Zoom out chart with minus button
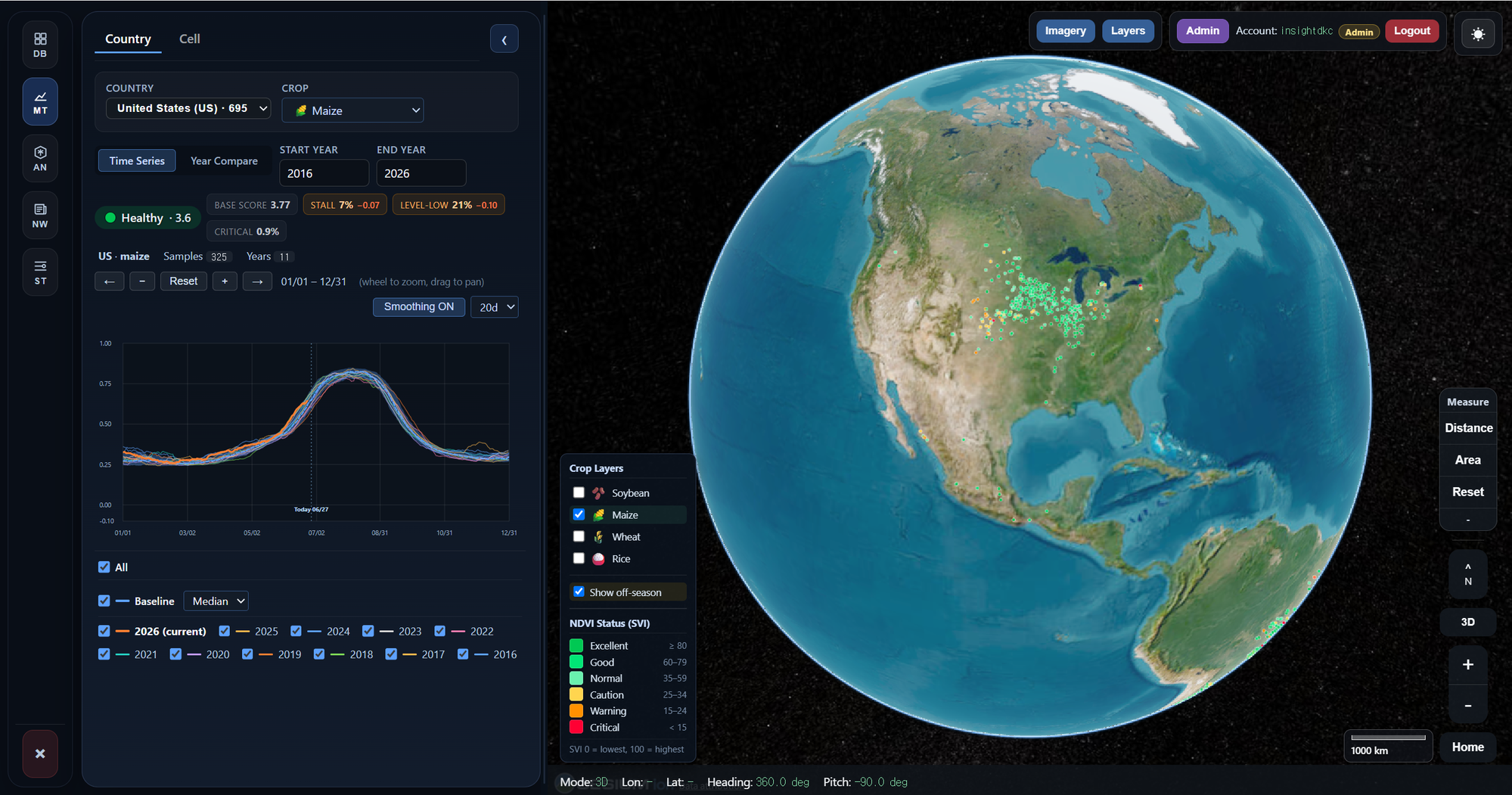Screen dimensions: 1512x795 click(142, 281)
